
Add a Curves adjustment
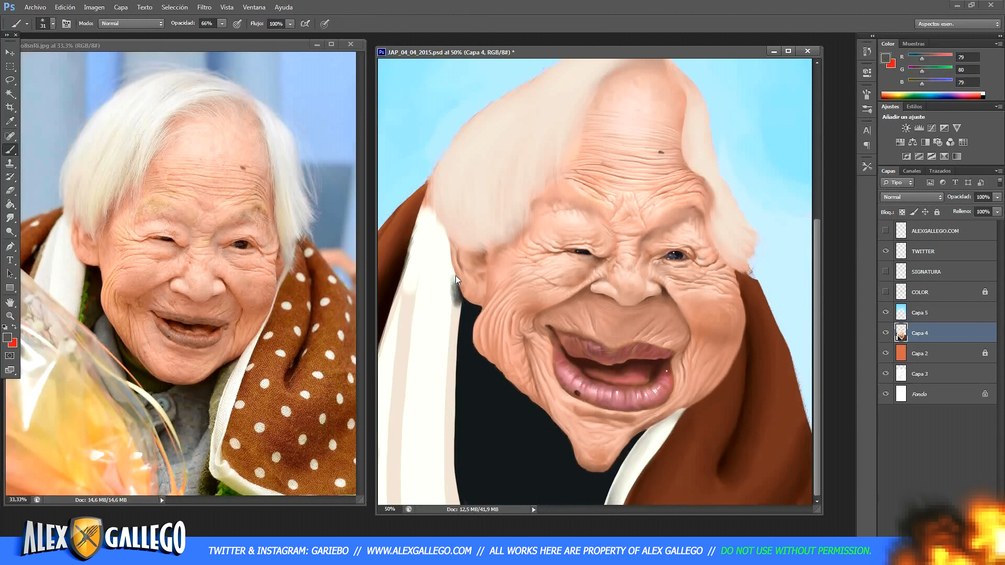tap(931, 128)
